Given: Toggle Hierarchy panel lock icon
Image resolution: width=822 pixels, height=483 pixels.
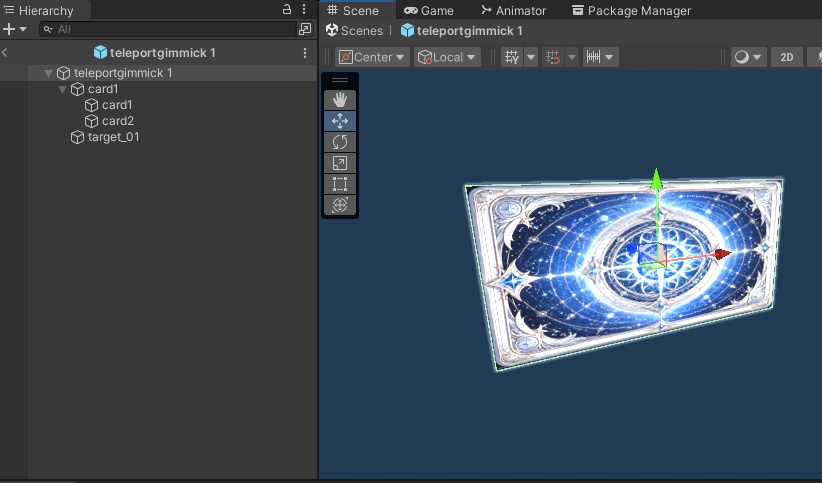Looking at the screenshot, I should [287, 9].
